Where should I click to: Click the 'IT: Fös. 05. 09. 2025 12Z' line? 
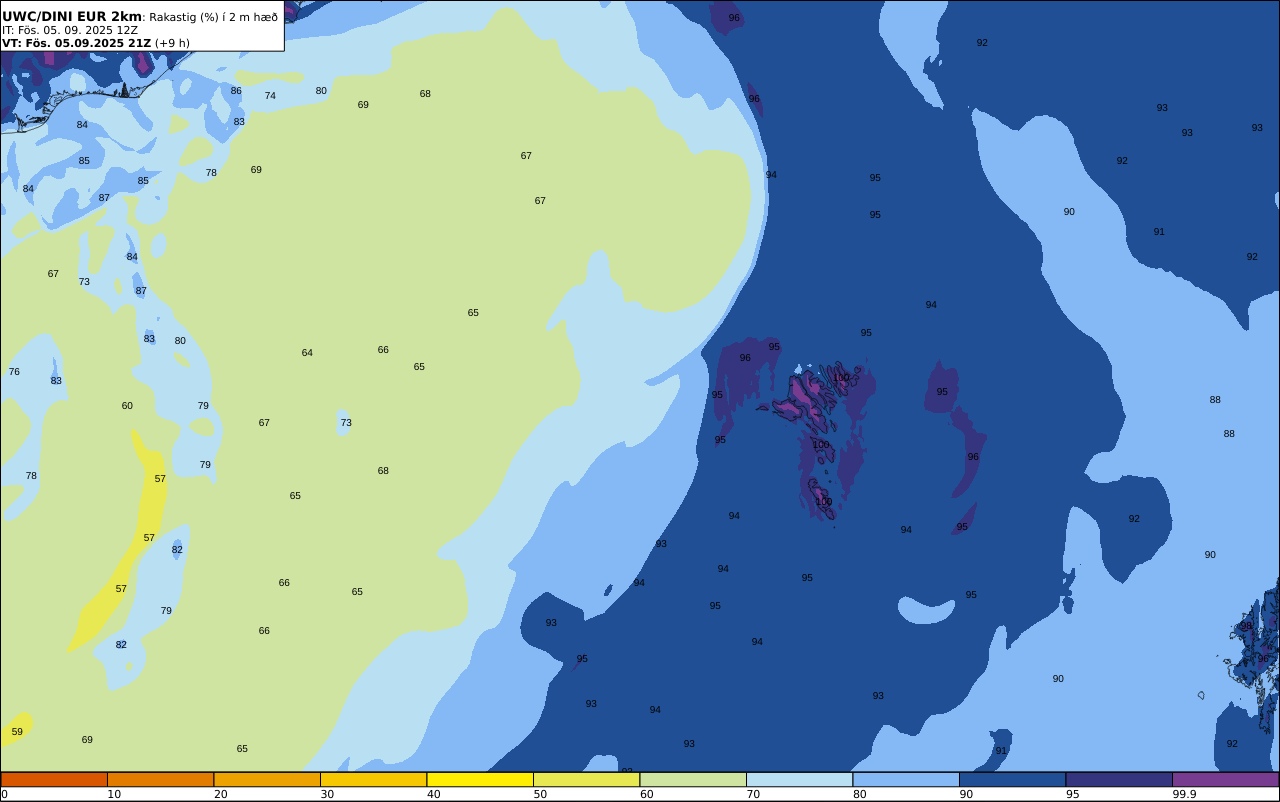[x=70, y=30]
